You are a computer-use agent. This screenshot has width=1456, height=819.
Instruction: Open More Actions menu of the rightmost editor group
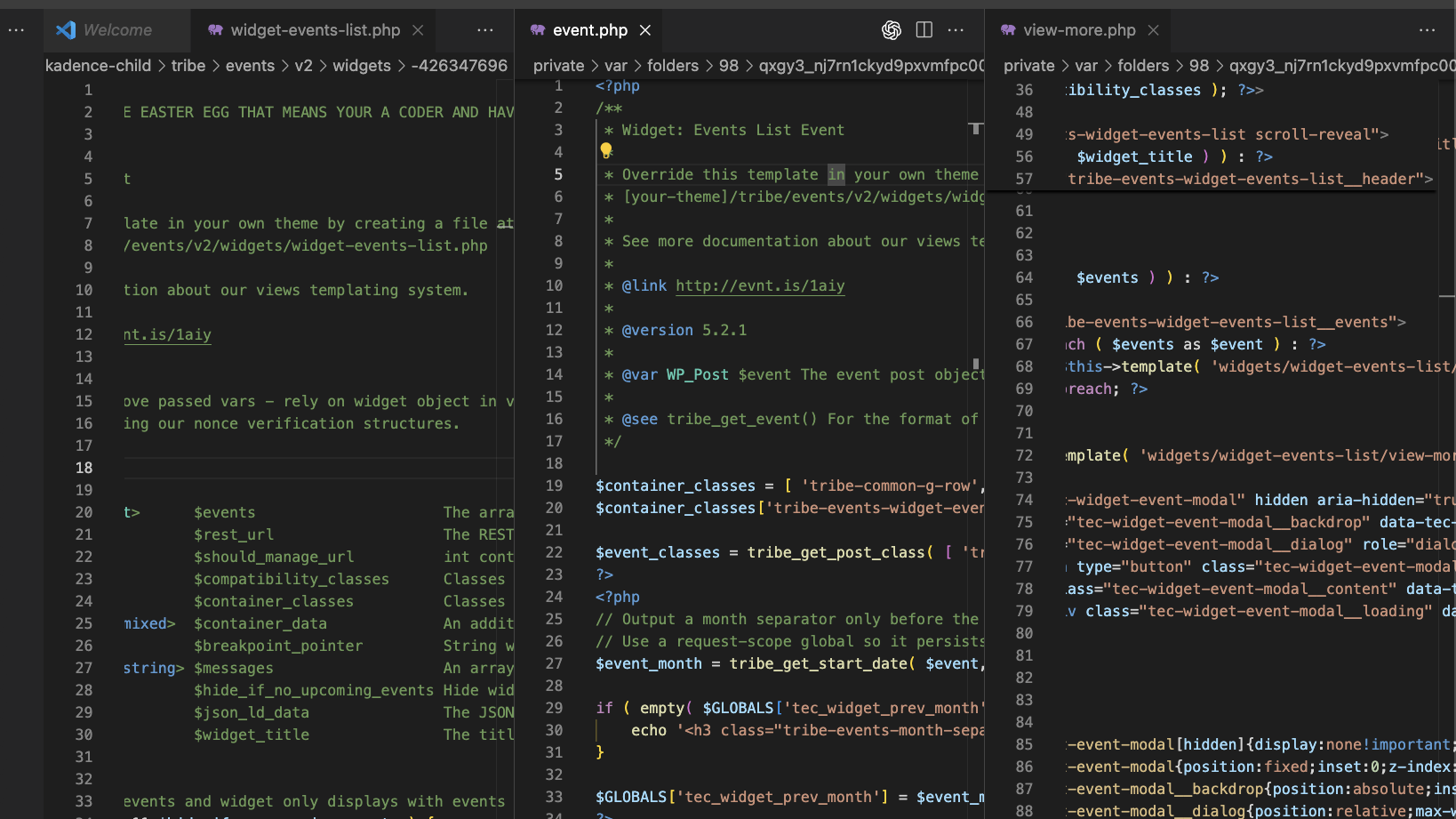pyautogui.click(x=1427, y=29)
